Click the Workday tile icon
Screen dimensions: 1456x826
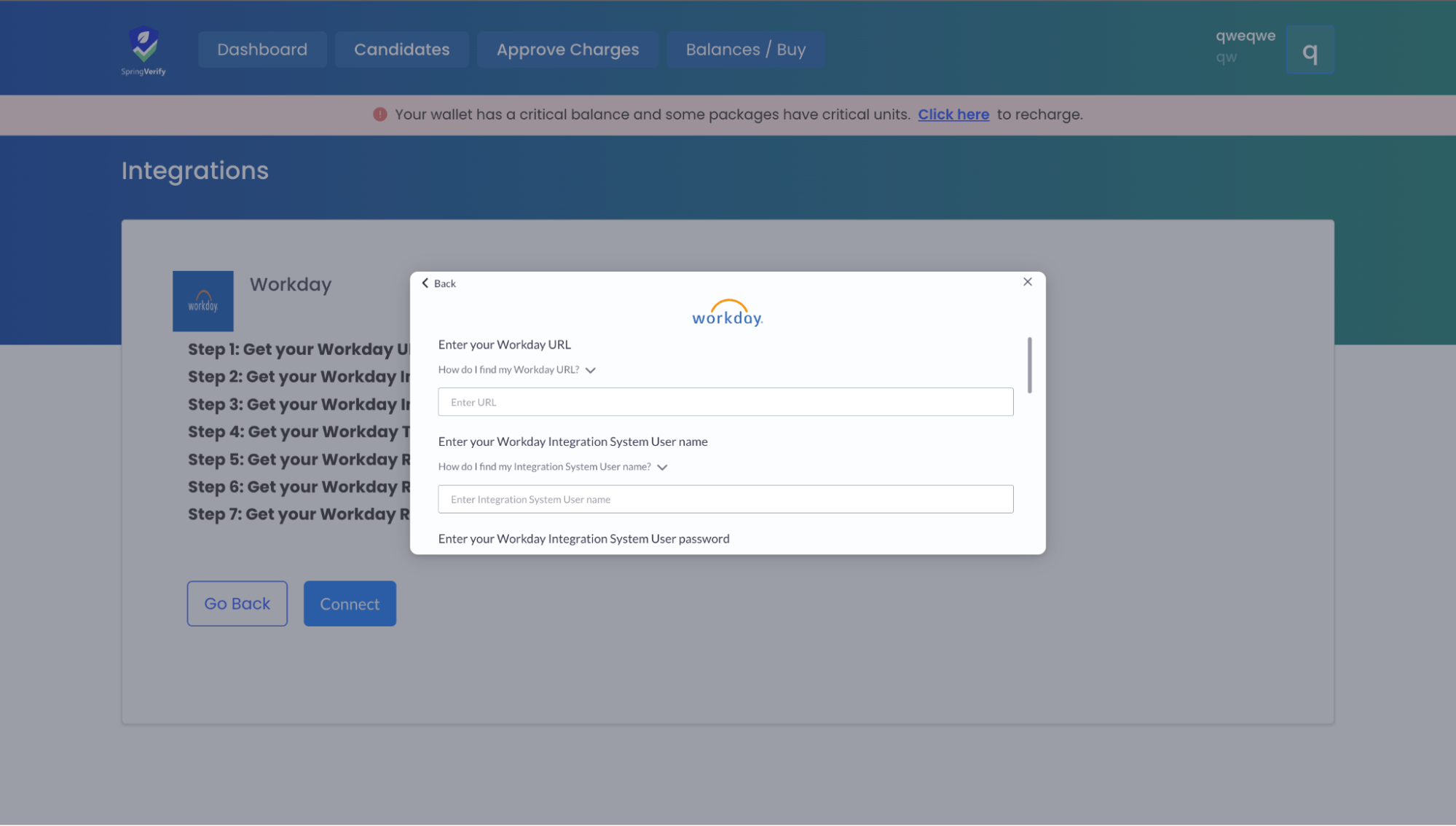click(x=203, y=301)
